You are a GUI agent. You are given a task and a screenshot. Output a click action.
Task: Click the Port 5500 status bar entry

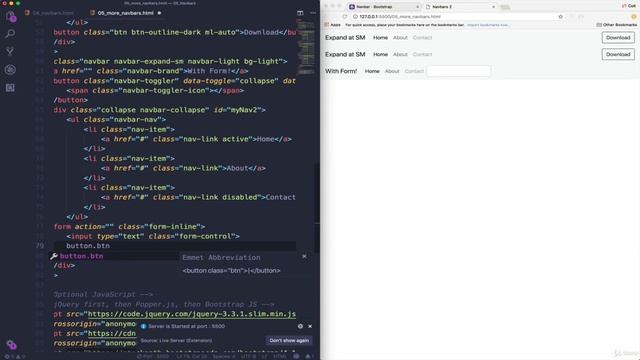click(153, 356)
